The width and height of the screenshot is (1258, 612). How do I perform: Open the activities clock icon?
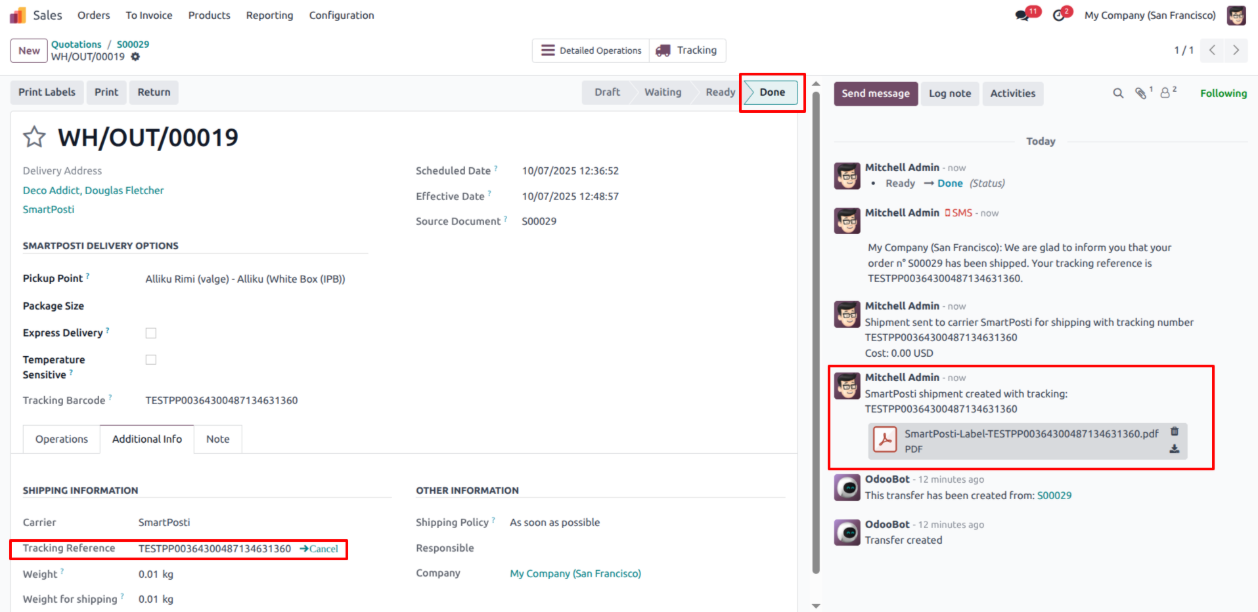[1059, 16]
